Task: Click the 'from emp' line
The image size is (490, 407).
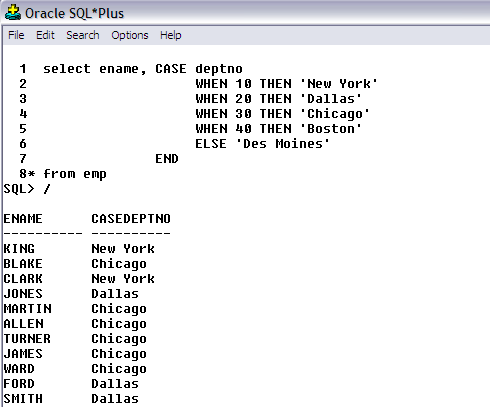Action: click(75, 174)
